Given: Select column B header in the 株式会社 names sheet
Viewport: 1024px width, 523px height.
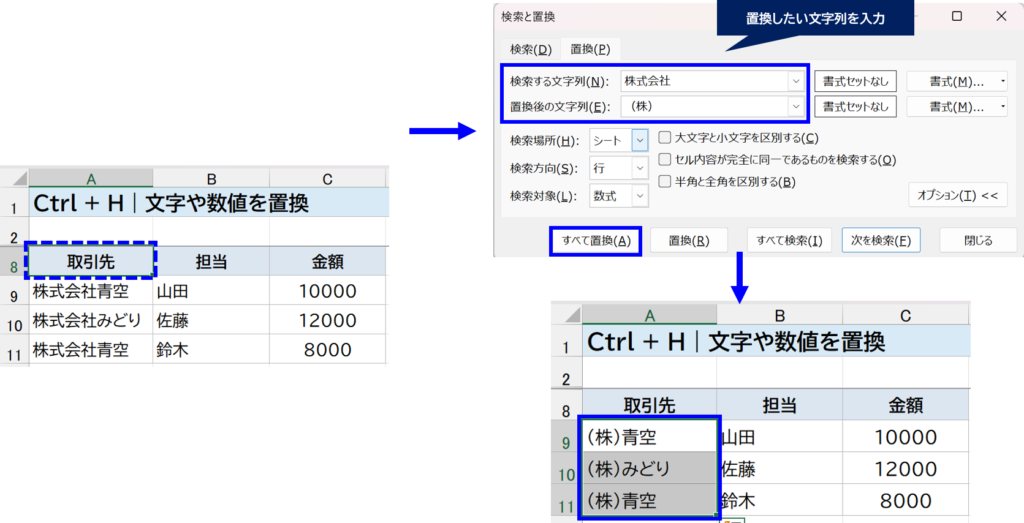Looking at the screenshot, I should click(211, 178).
